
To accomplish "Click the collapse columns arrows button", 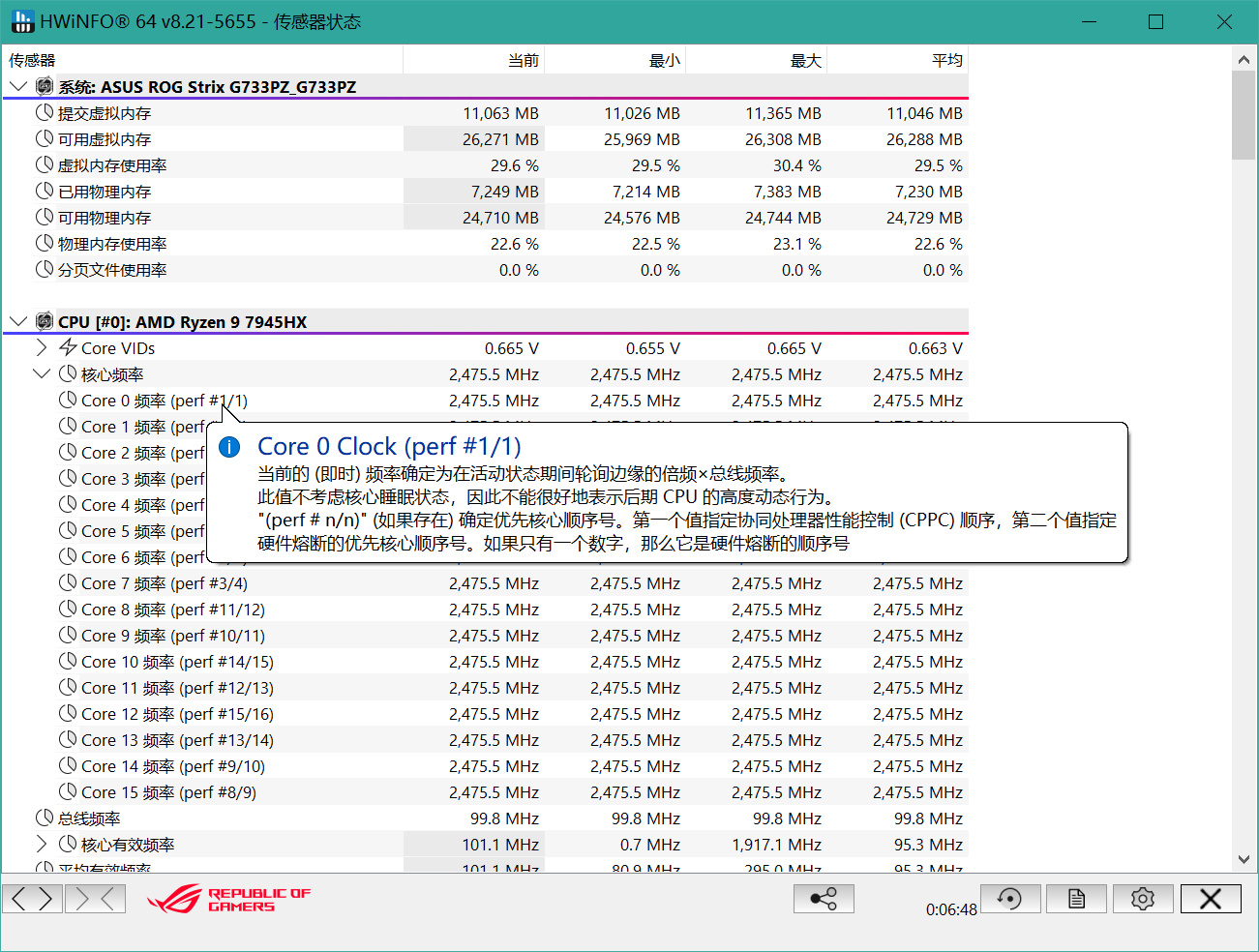I will click(x=95, y=899).
